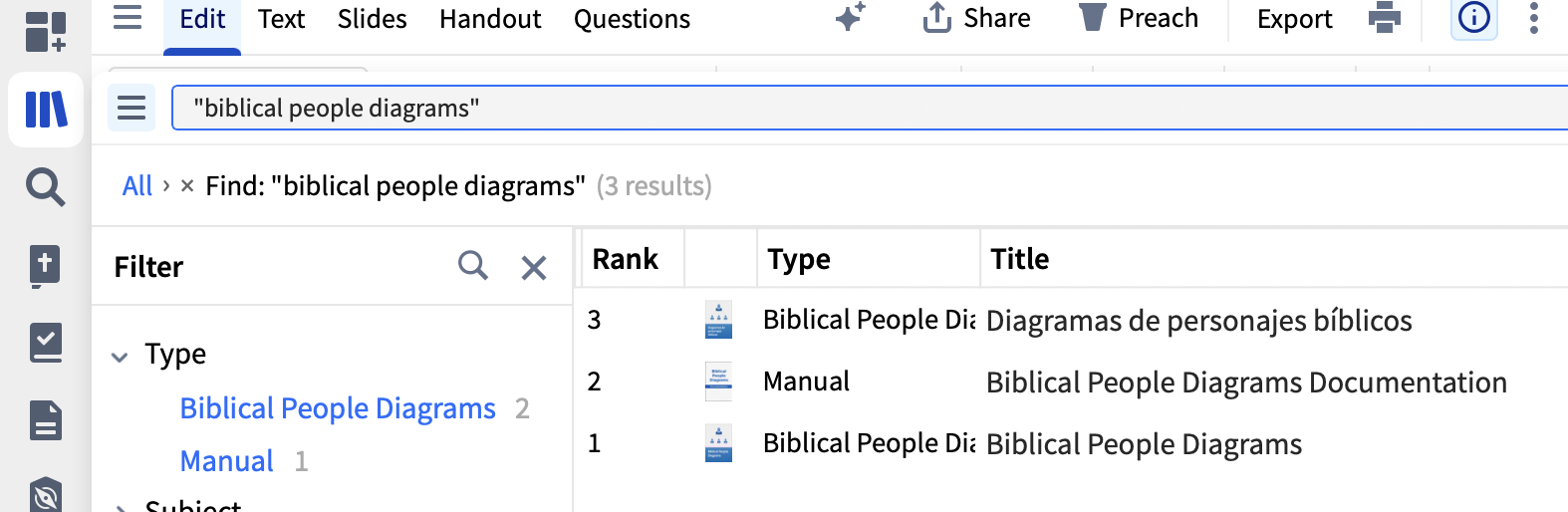Open the top hamburger menu
The width and height of the screenshot is (1568, 512).
tap(128, 18)
